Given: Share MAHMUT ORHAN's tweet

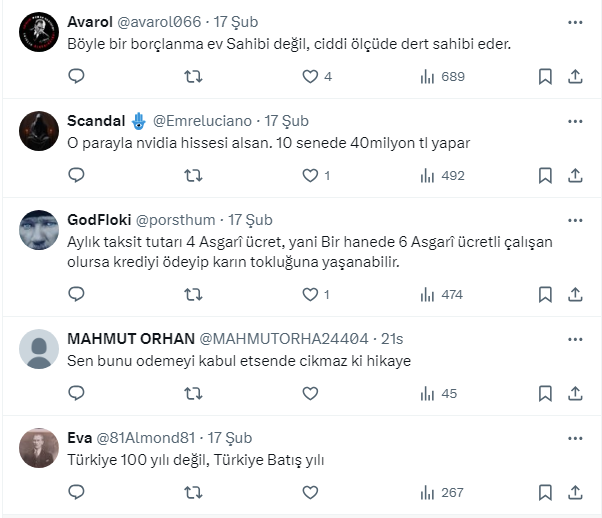Looking at the screenshot, I should (575, 393).
